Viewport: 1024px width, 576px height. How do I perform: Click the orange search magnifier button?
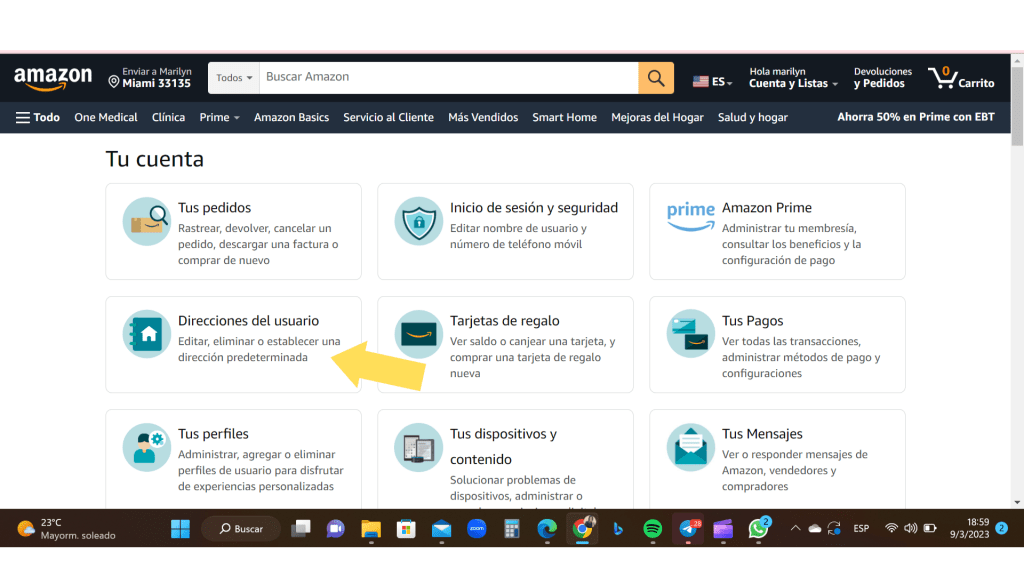pos(656,78)
